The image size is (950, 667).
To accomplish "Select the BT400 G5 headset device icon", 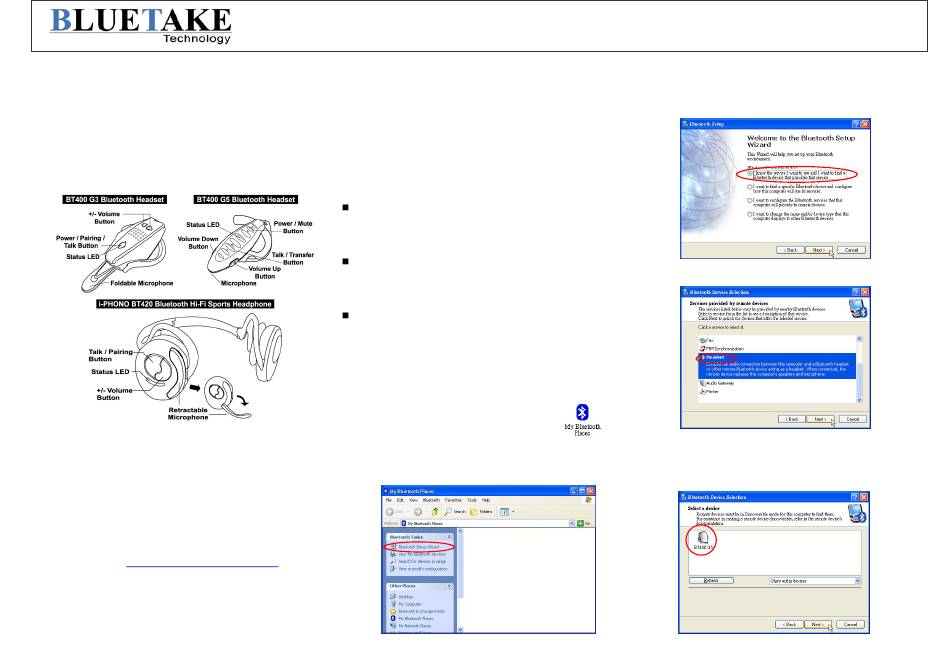I will click(702, 539).
